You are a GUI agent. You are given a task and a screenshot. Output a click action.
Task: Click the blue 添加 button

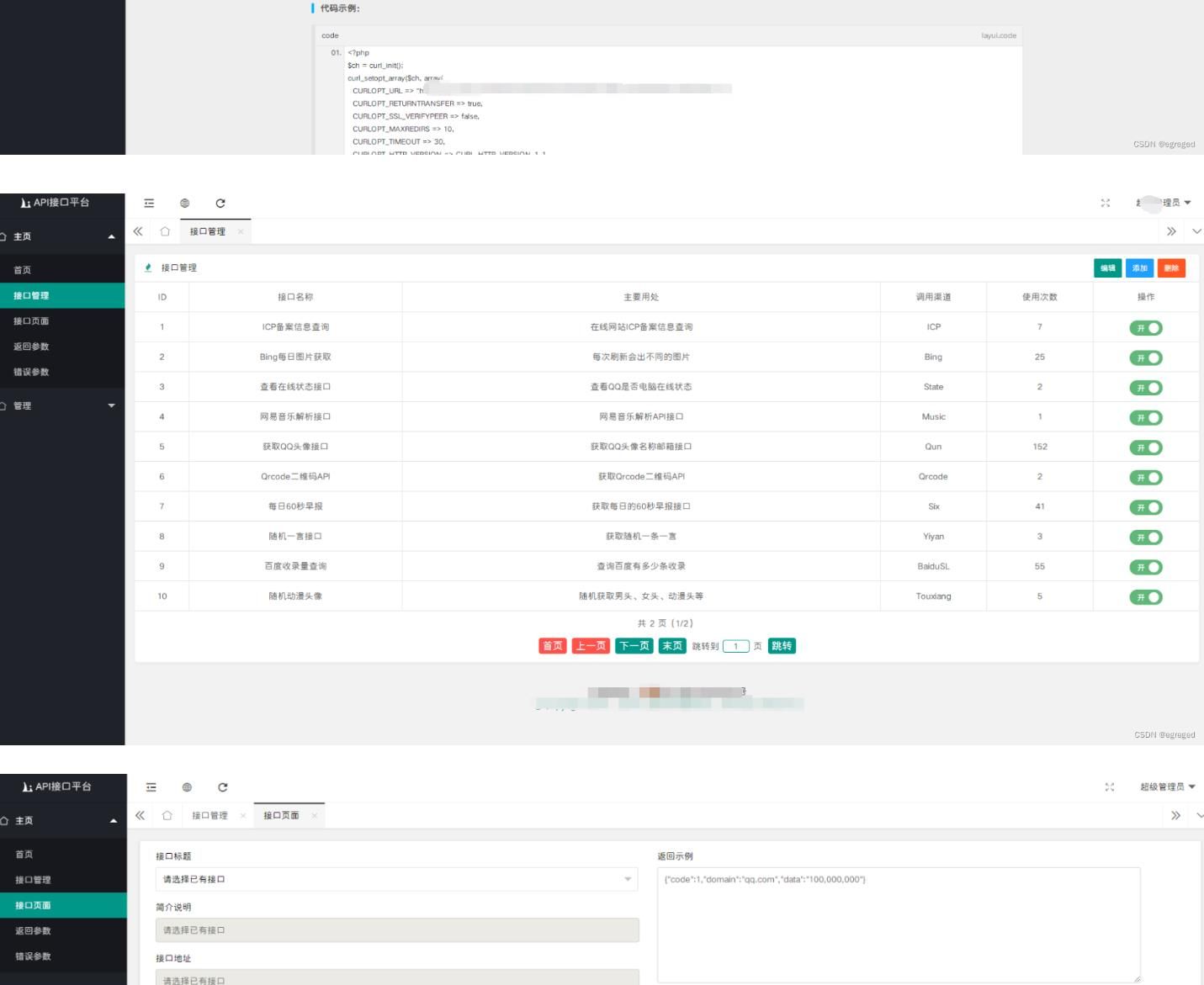click(x=1139, y=268)
